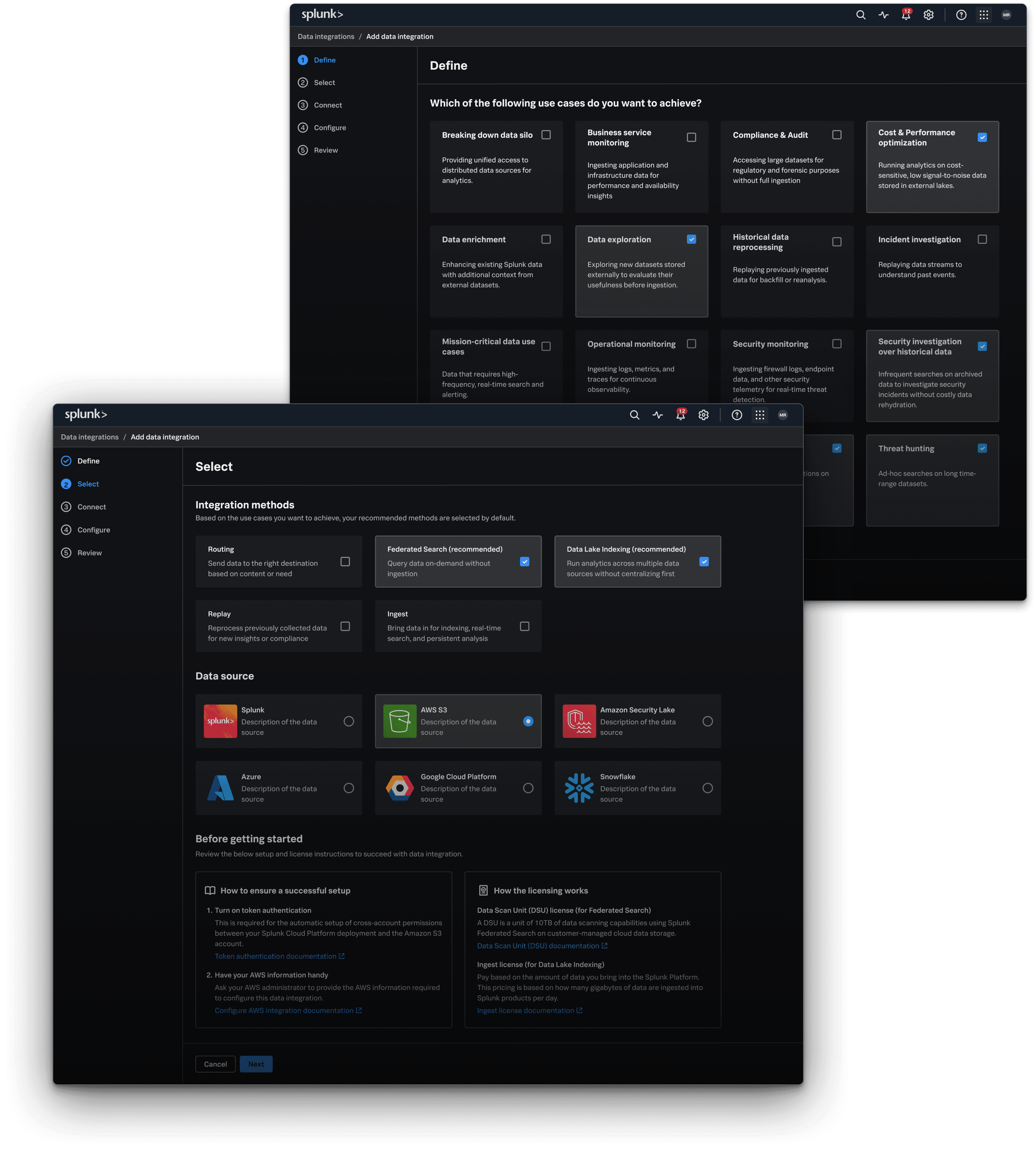Open the Configure step in front sidebar

tap(93, 530)
